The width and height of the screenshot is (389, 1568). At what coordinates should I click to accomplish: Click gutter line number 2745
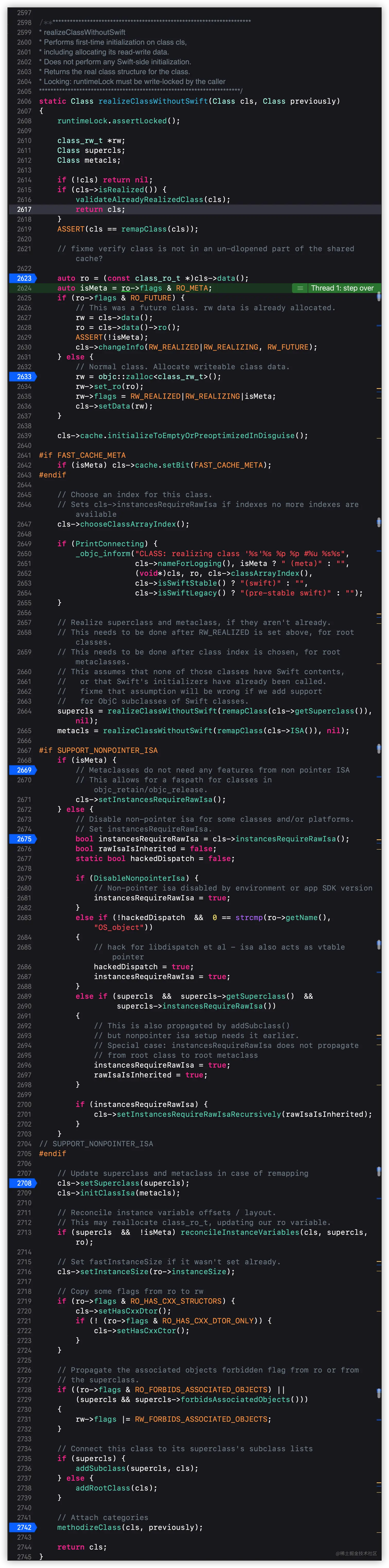click(24, 1557)
